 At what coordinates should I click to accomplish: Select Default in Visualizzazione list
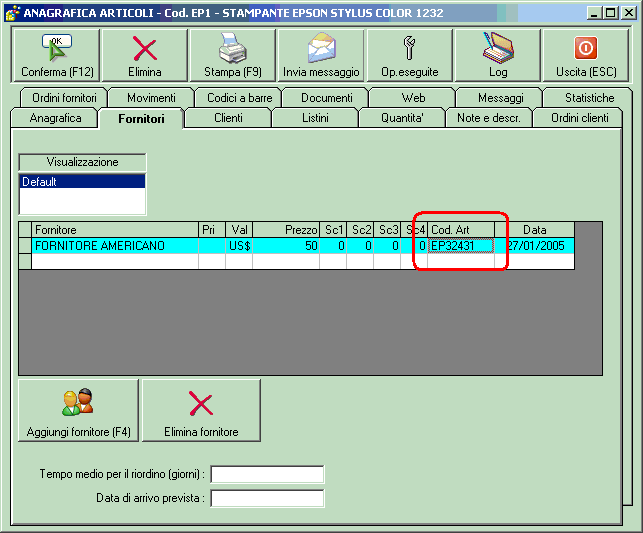pyautogui.click(x=82, y=181)
